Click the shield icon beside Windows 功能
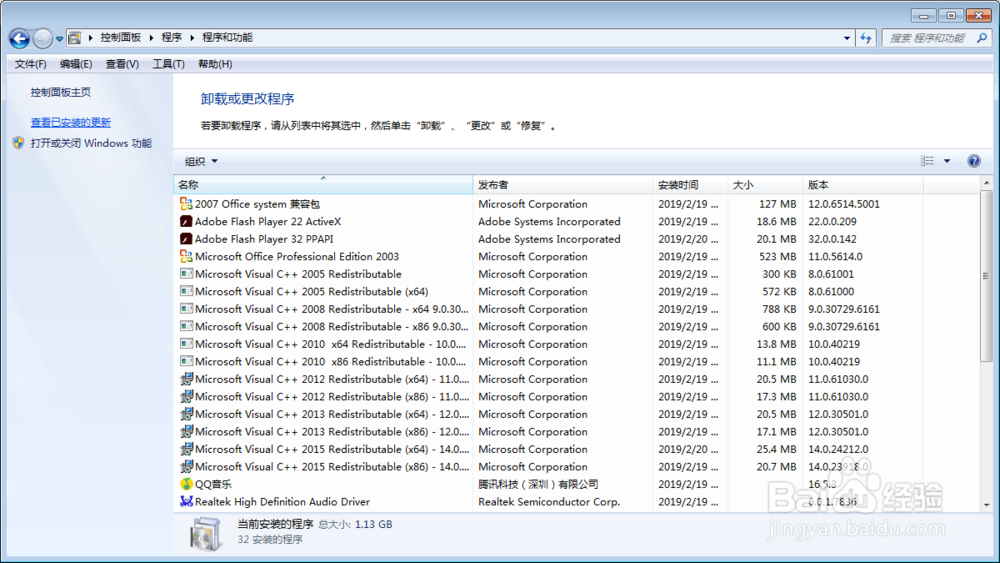The image size is (1000, 563). (x=18, y=143)
